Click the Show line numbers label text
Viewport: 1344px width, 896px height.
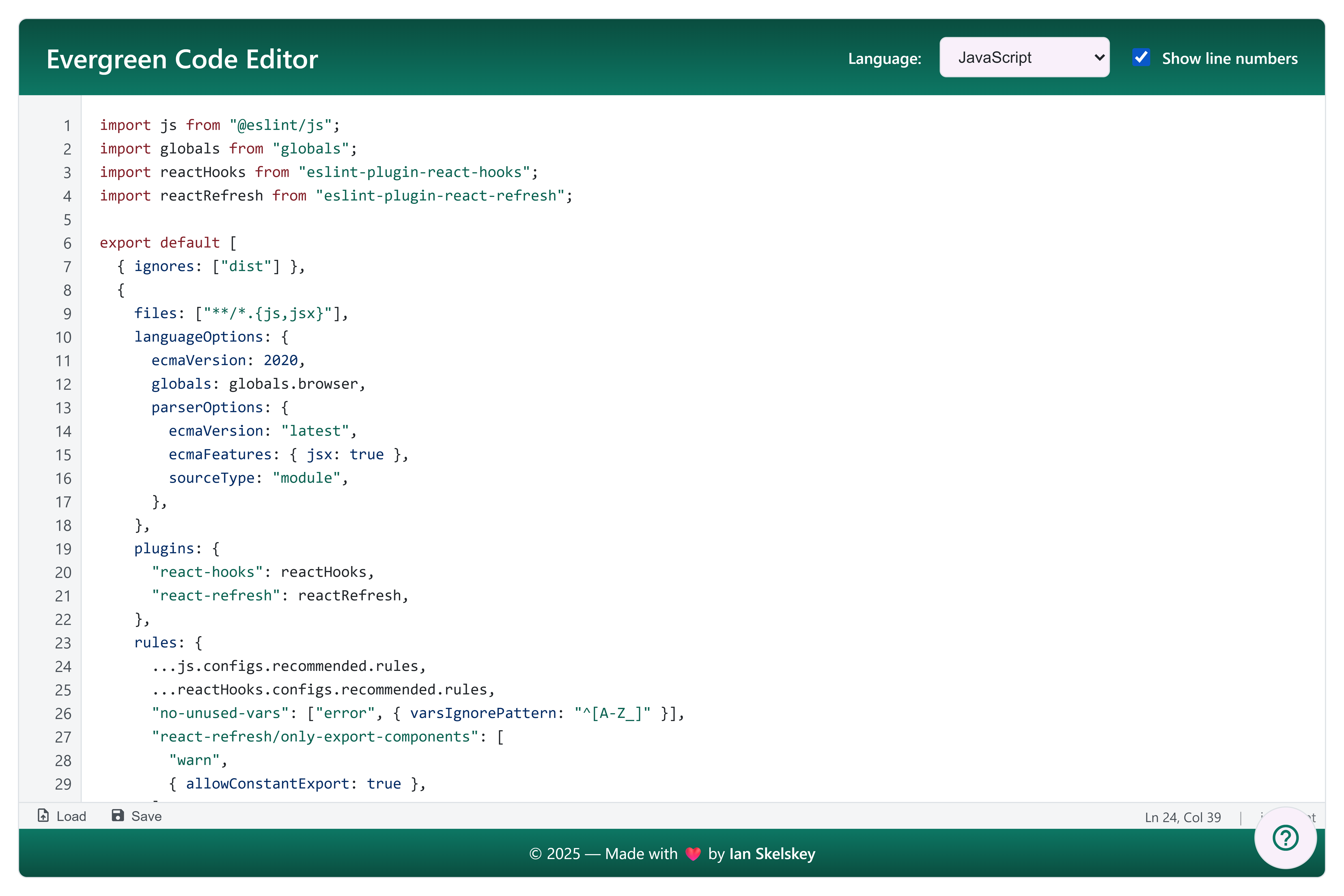point(1230,58)
